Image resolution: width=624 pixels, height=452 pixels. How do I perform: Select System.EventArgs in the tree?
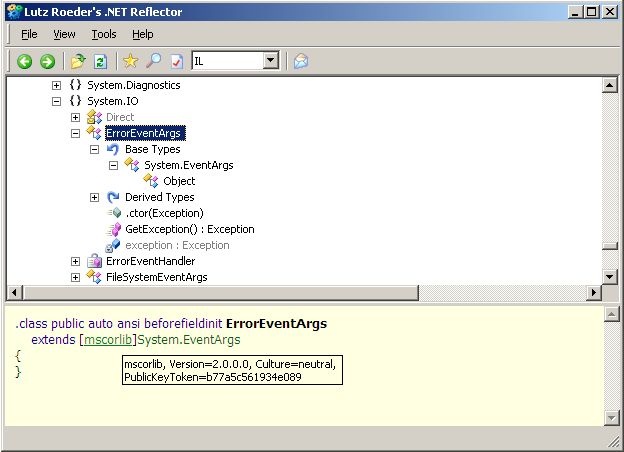[x=189, y=165]
